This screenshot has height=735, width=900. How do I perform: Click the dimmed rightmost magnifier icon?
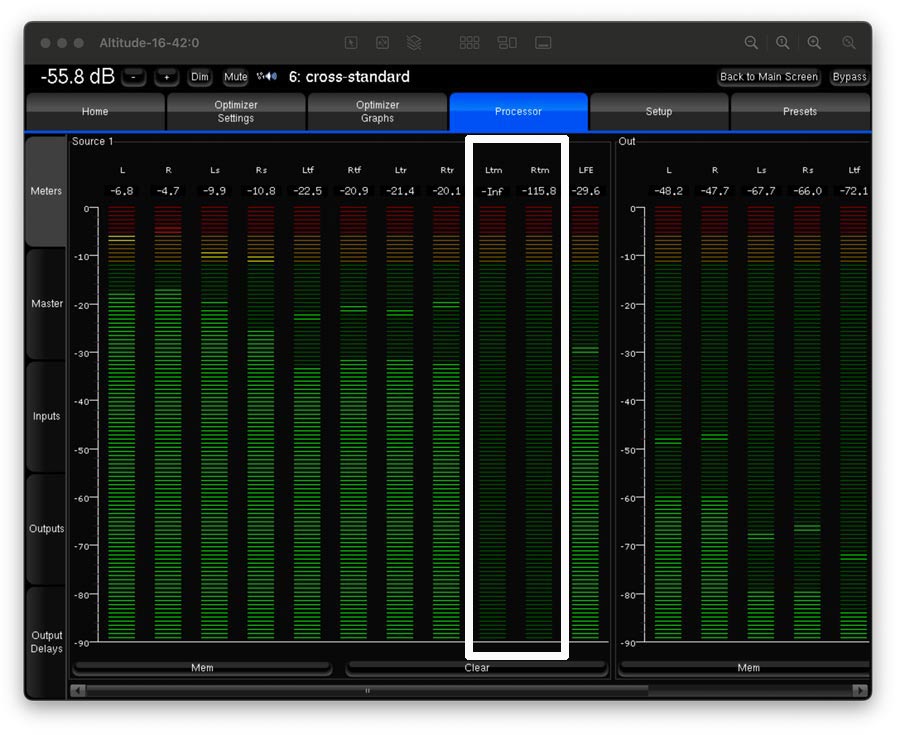click(849, 42)
